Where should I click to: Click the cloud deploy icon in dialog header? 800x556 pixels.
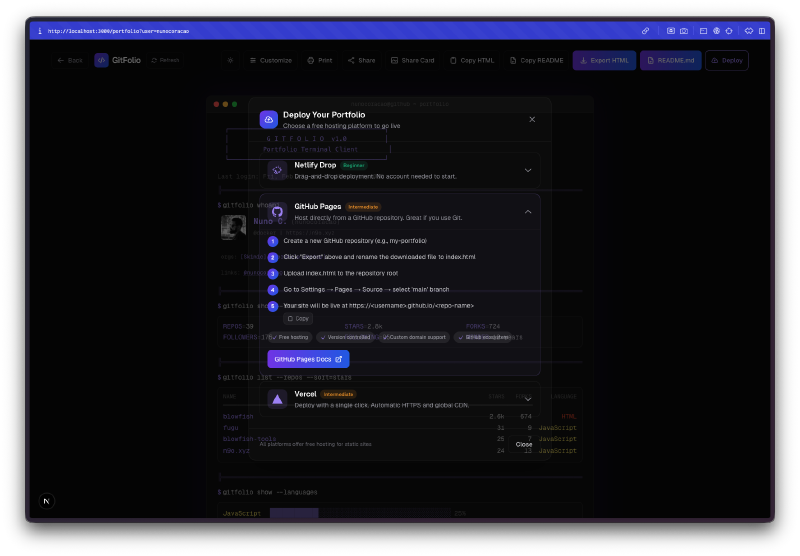click(268, 119)
